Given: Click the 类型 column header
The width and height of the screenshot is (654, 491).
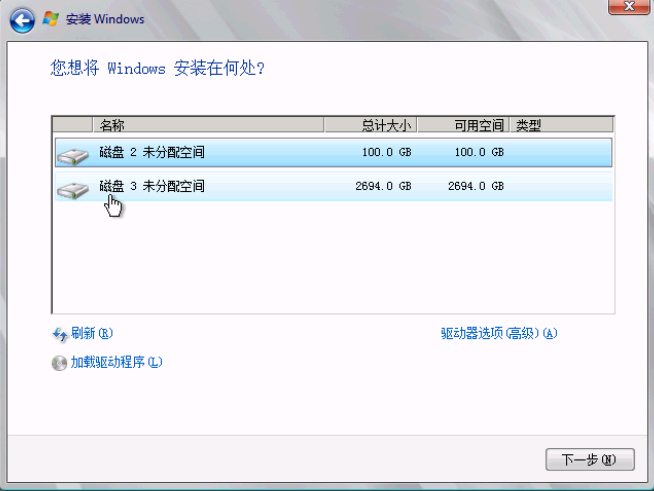Looking at the screenshot, I should 528,126.
